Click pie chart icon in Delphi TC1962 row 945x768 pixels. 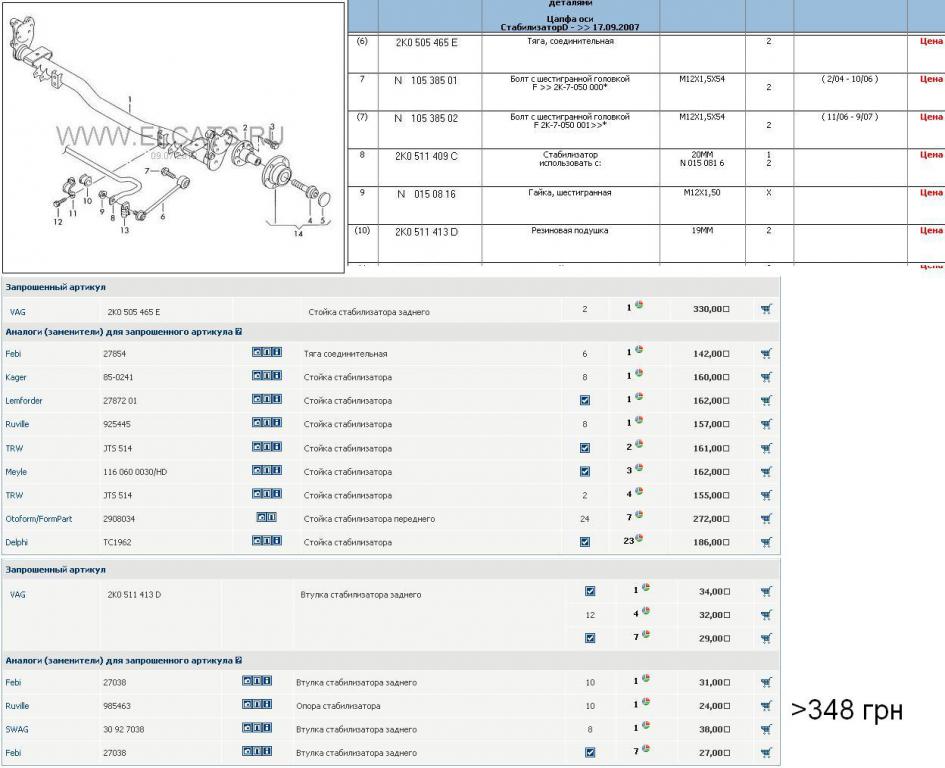pyautogui.click(x=639, y=538)
